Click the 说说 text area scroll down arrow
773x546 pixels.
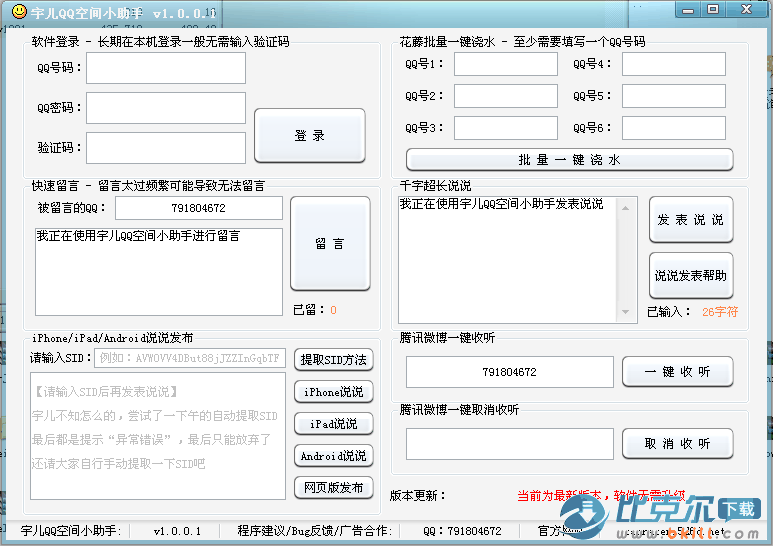(x=626, y=312)
